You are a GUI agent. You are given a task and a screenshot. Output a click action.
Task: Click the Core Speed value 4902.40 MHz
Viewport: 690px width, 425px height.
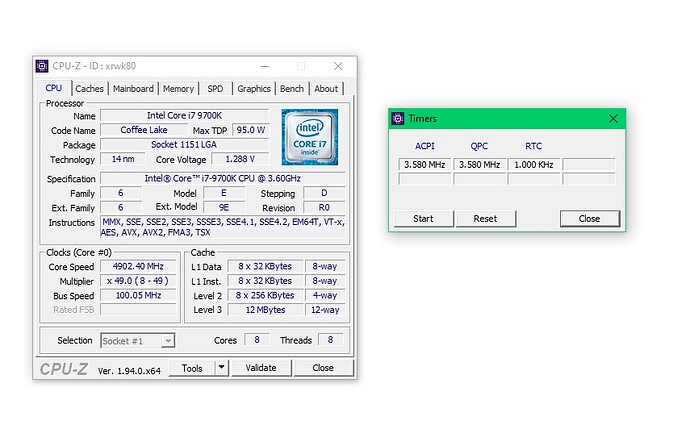coord(138,266)
